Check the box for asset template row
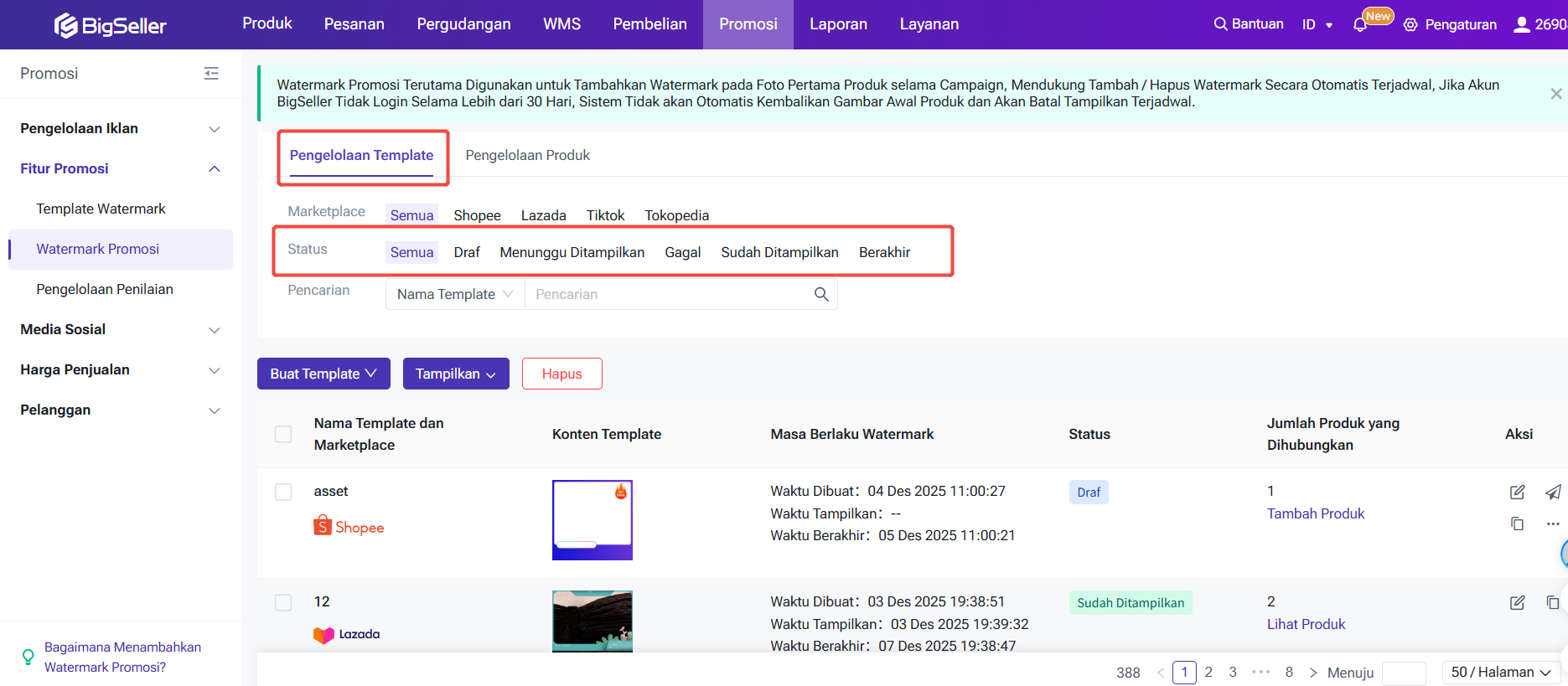1568x686 pixels. tap(283, 492)
